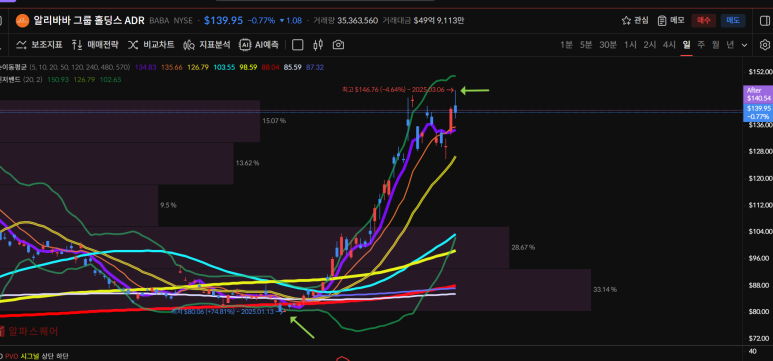Image resolution: width=773 pixels, height=361 pixels.
Task: Click the 알리바바 그룹 홀딩스 ADR title
Action: [x=89, y=21]
